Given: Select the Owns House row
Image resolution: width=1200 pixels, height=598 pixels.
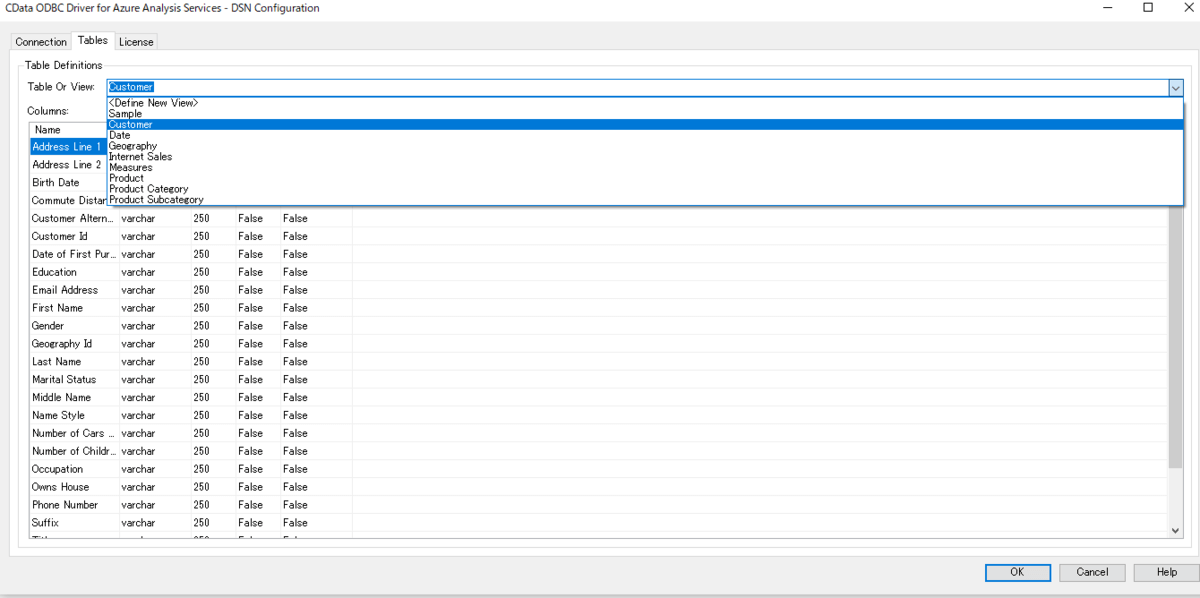Looking at the screenshot, I should click(x=190, y=487).
